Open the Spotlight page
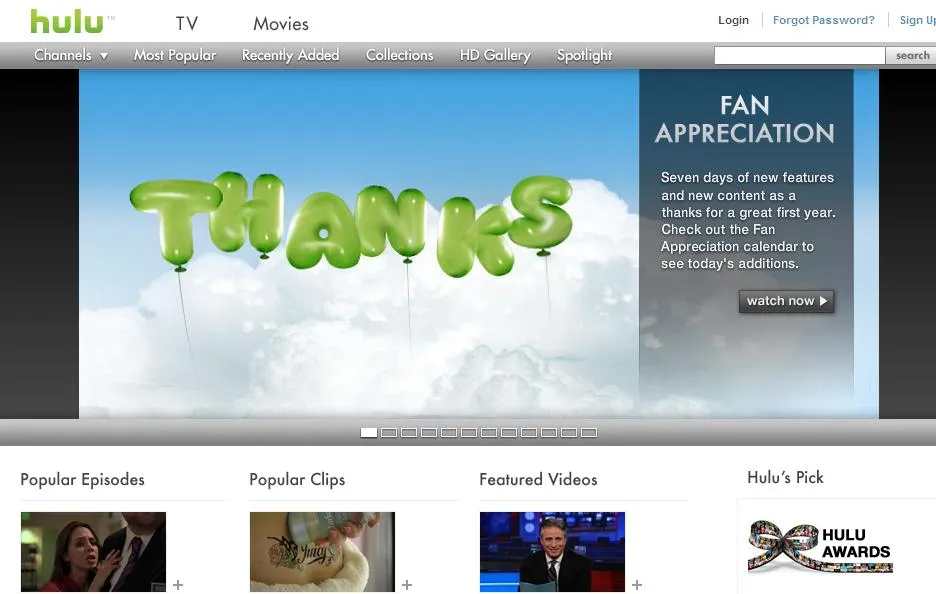This screenshot has width=936, height=594. tap(584, 55)
